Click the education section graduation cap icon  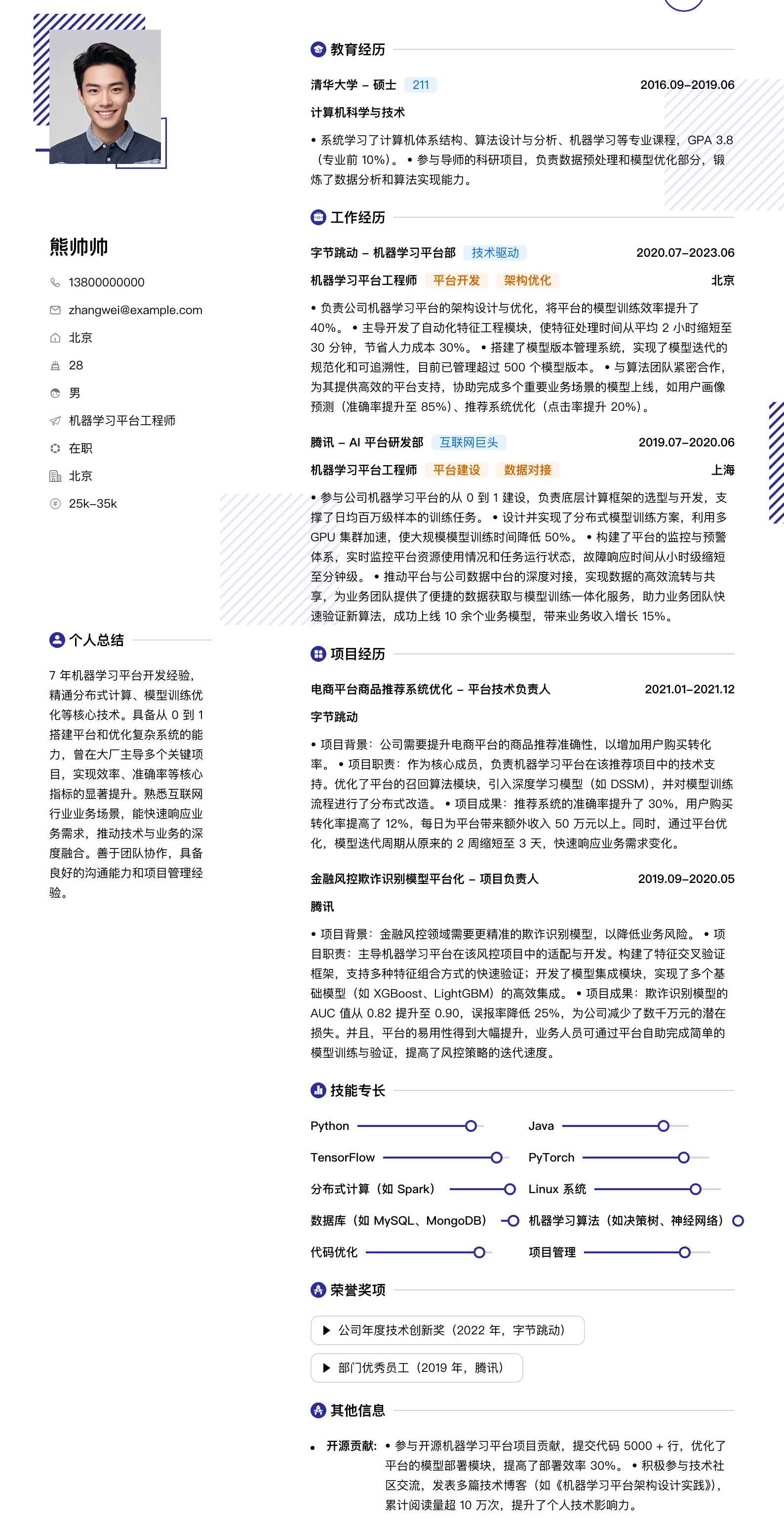coord(318,49)
